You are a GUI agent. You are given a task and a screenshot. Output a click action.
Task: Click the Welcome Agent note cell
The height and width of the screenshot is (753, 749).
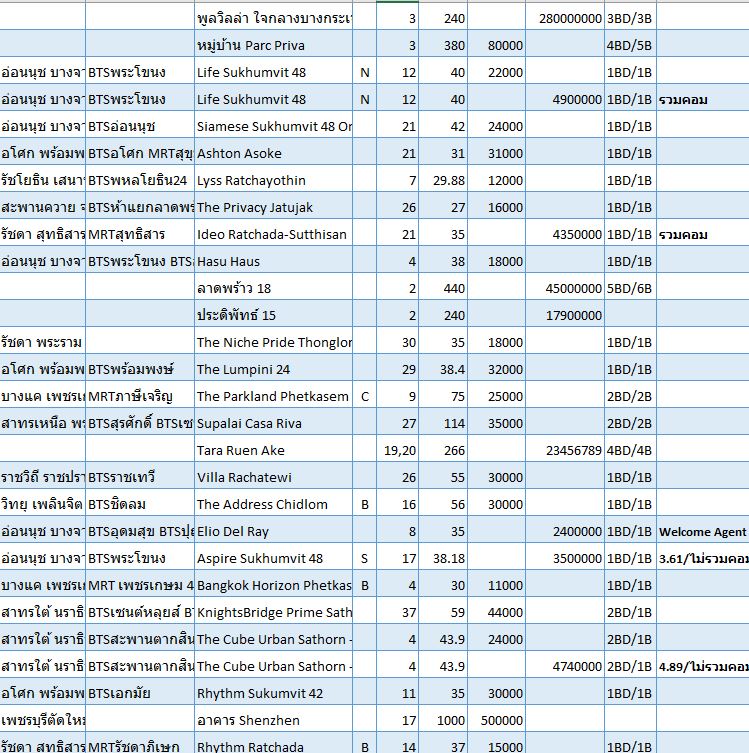(703, 531)
